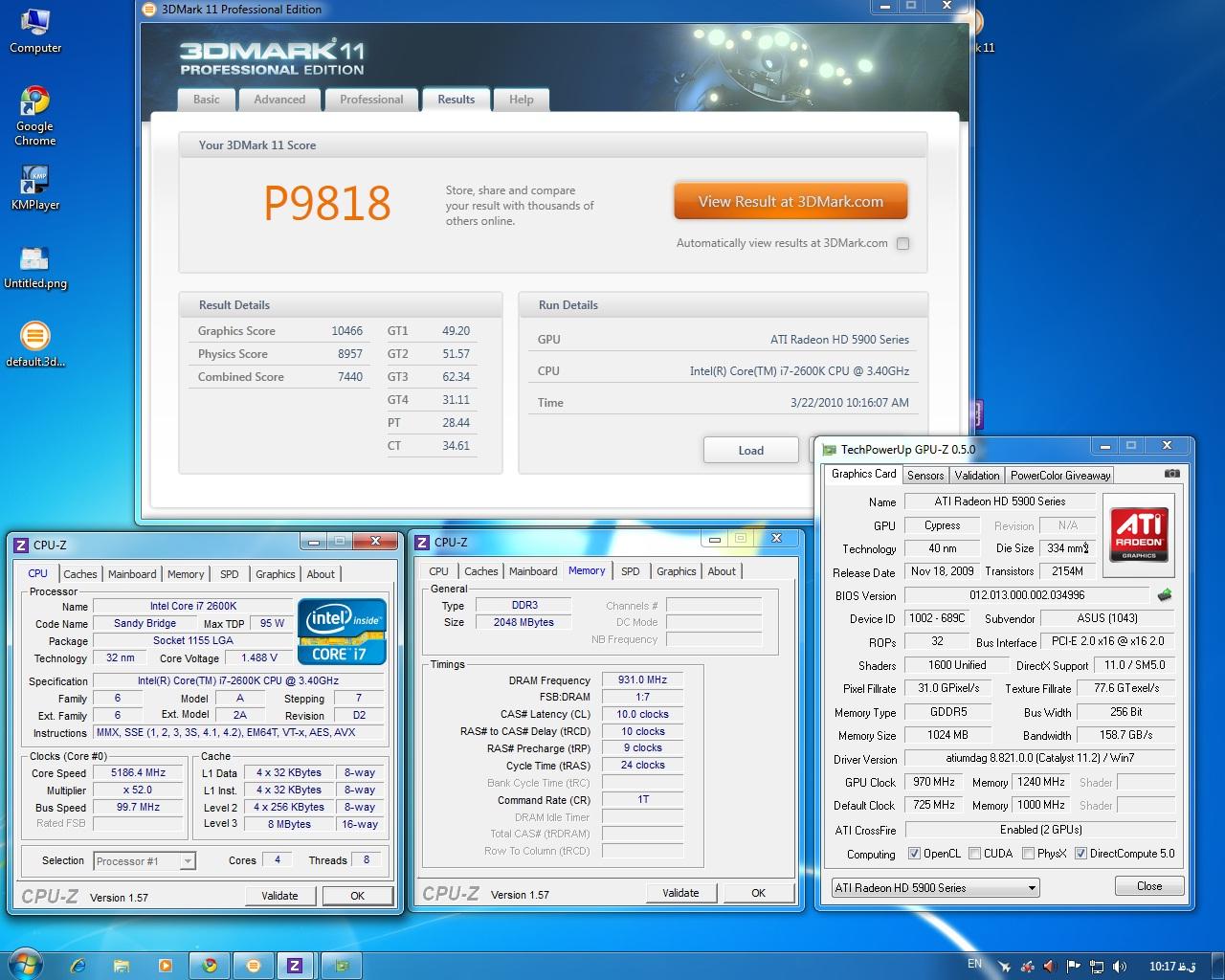Toggle the OpenCL checkbox in GPU-Z

[914, 854]
